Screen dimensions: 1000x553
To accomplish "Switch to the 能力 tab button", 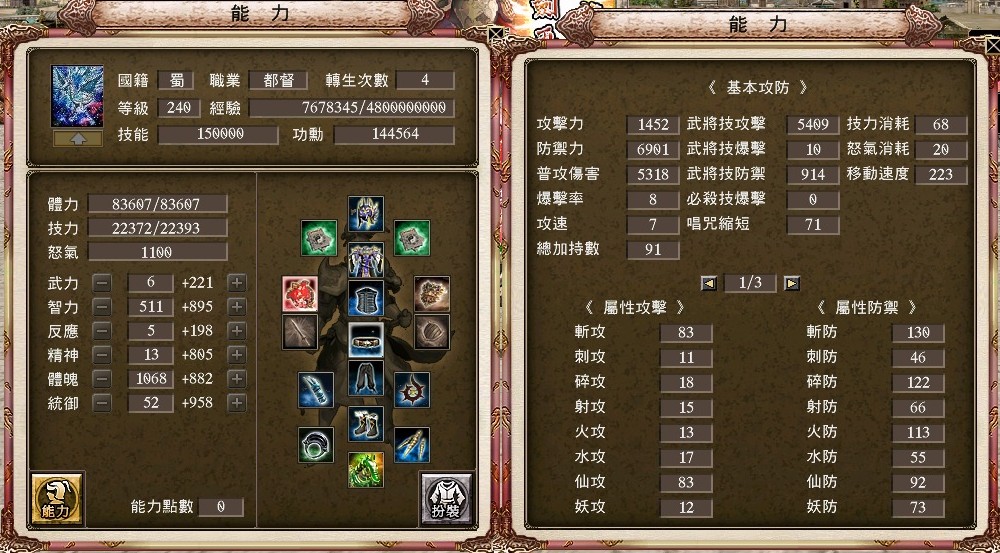I will (57, 499).
